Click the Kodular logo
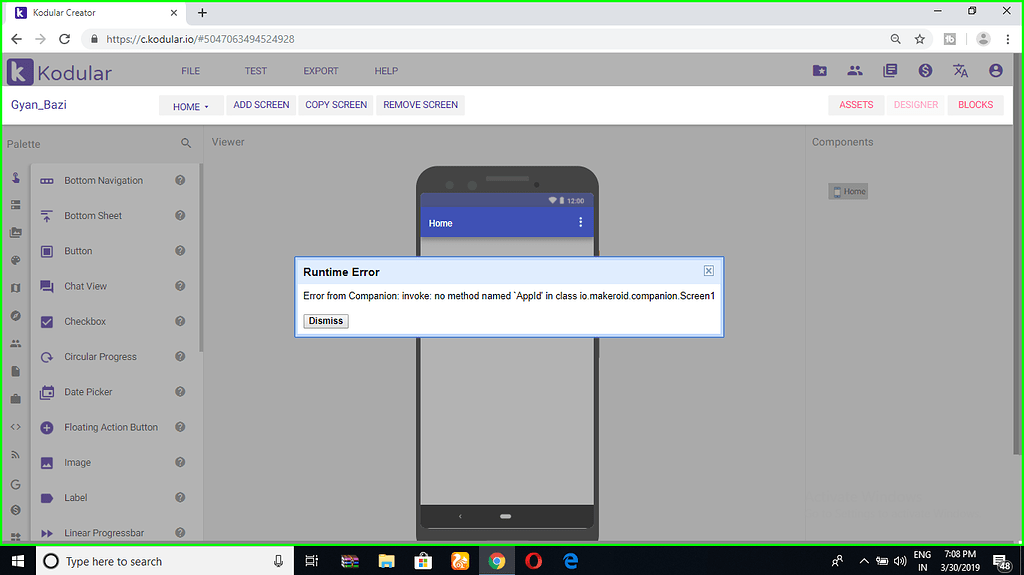The width and height of the screenshot is (1024, 575). [59, 72]
